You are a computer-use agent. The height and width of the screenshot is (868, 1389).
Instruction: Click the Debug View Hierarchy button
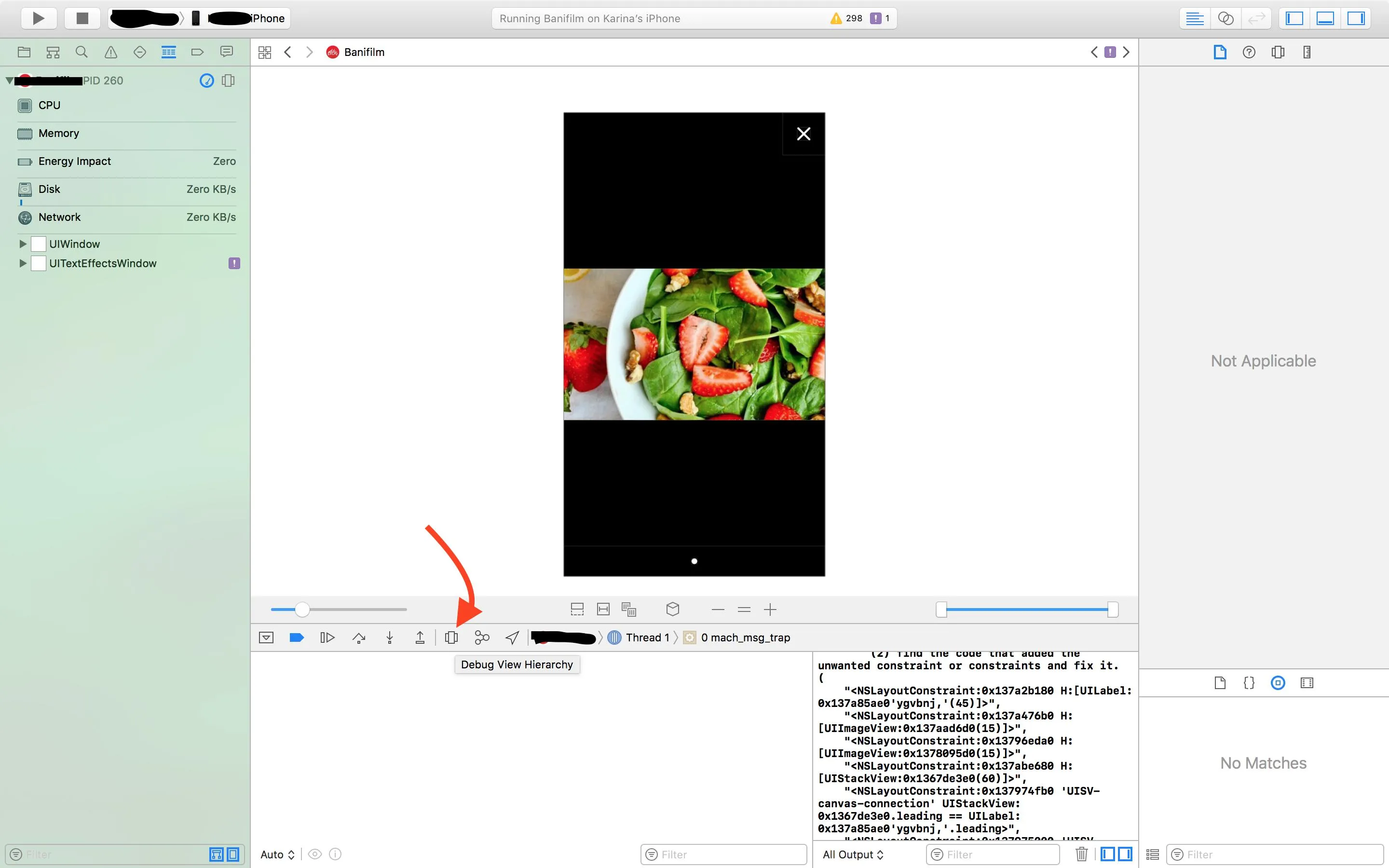click(x=451, y=637)
